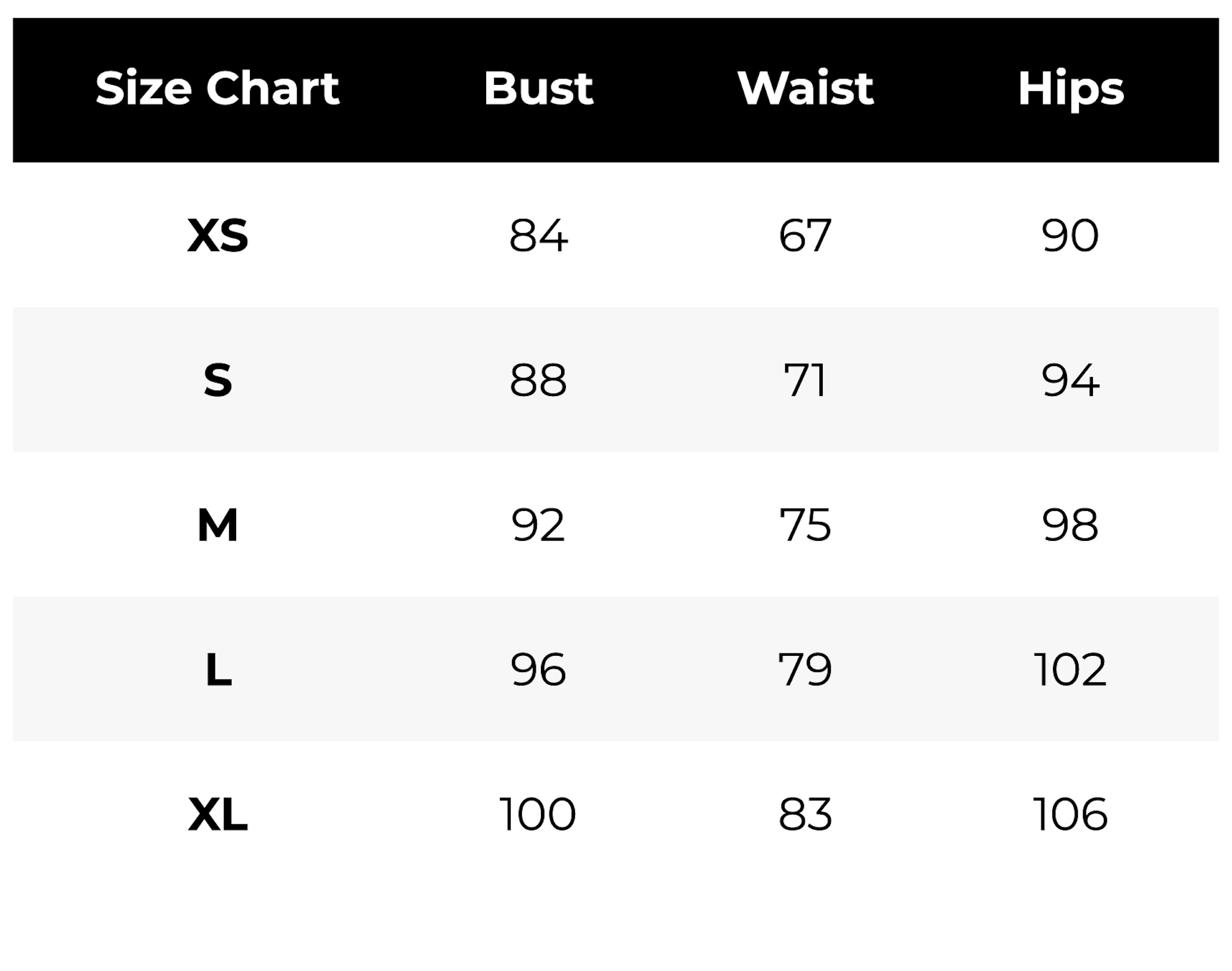Click the Size Chart header cell
This screenshot has height=971, width=1232.
(x=217, y=89)
